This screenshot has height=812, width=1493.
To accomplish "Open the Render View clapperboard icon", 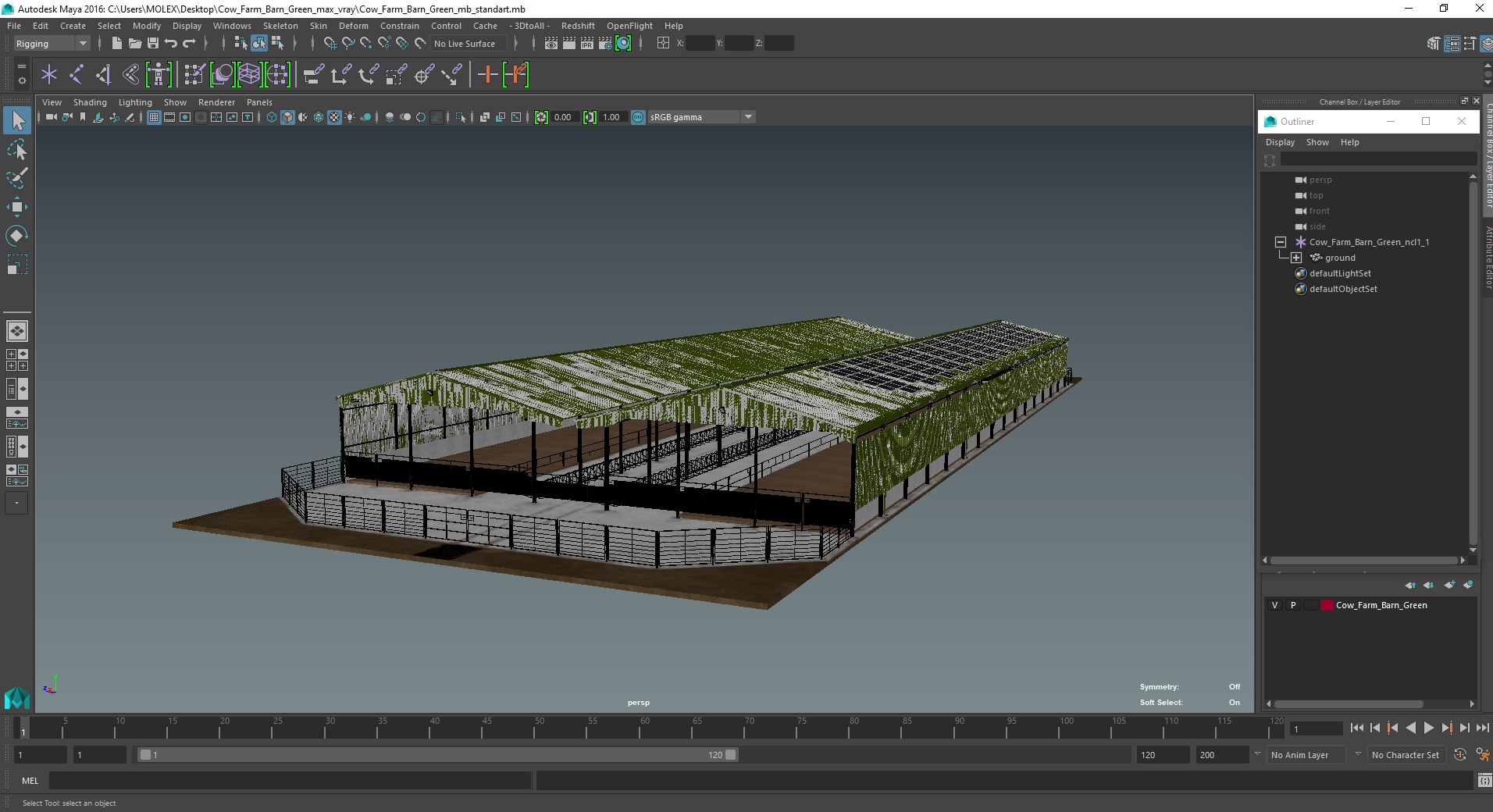I will pos(551,44).
